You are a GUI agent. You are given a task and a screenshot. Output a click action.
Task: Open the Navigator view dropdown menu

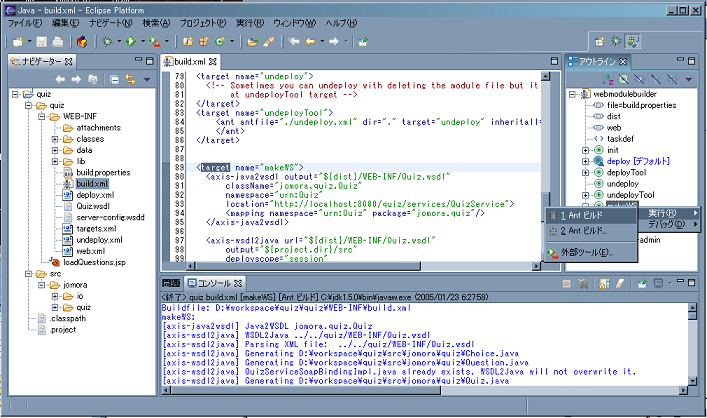pyautogui.click(x=147, y=78)
